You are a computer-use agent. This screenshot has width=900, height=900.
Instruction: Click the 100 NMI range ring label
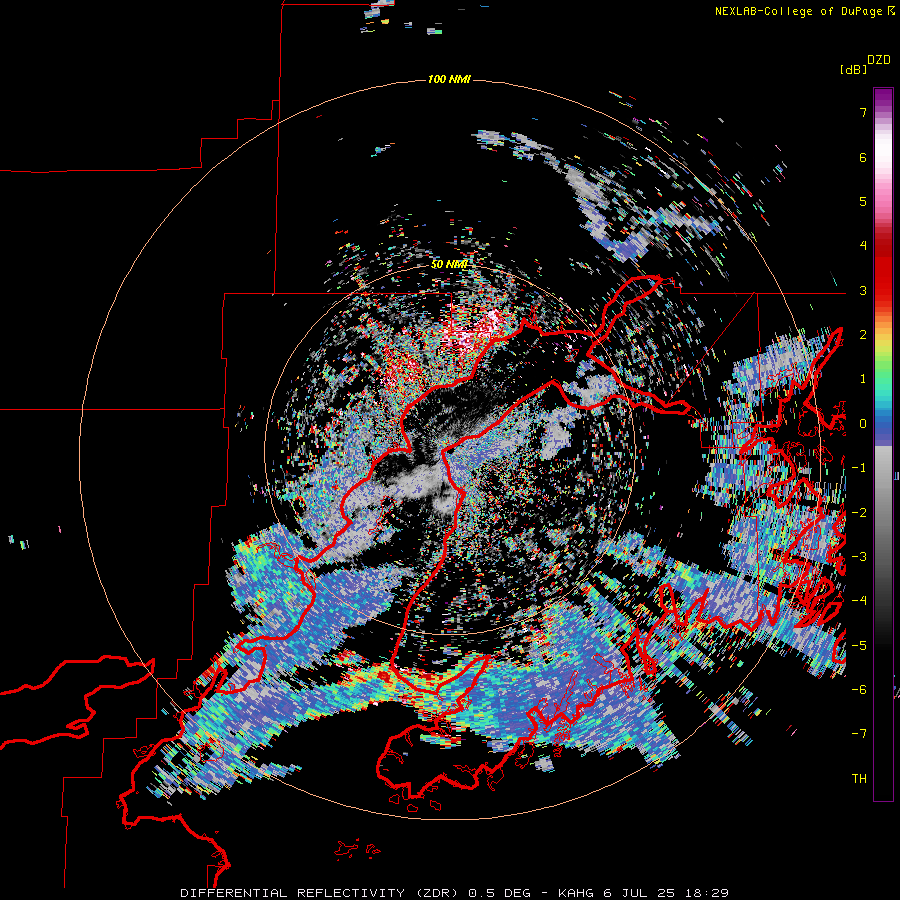tap(449, 79)
